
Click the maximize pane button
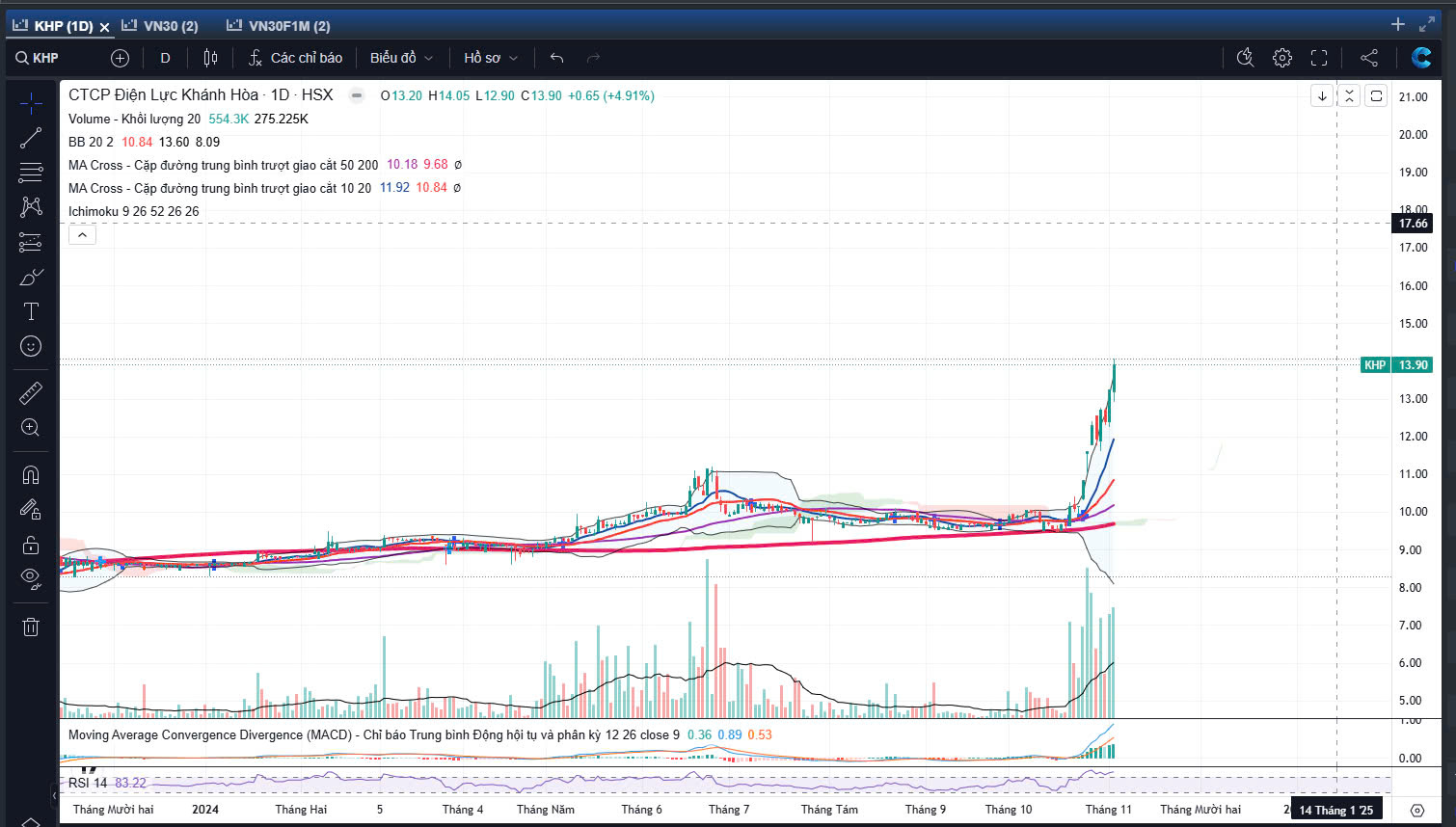1376,95
